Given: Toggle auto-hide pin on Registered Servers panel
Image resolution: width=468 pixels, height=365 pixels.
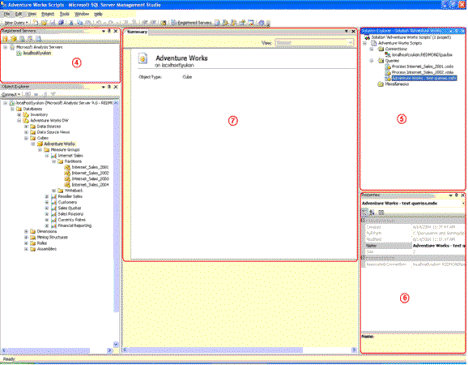Looking at the screenshot, I should (109, 31).
